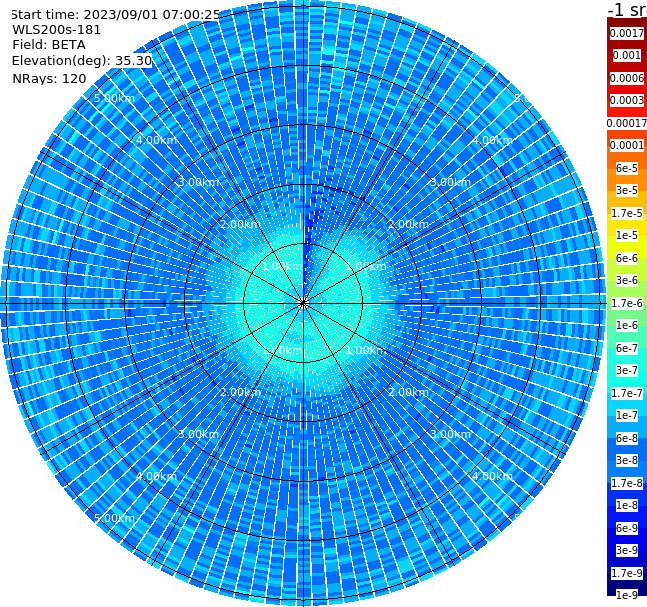Viewport: 647px width, 607px height.
Task: Click the 1.7e-5 colorbar value
Action: coord(627,213)
